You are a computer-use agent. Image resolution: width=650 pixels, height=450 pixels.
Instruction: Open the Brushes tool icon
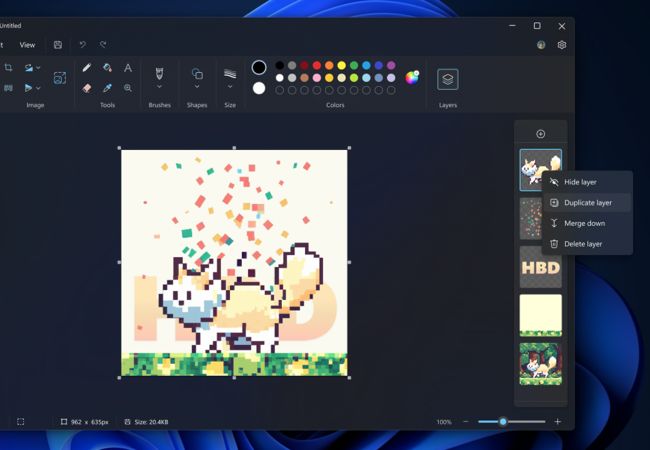(x=159, y=74)
